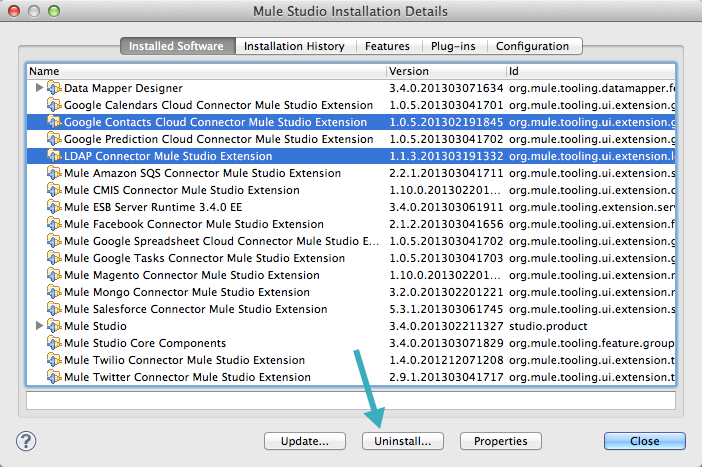Viewport: 702px width, 467px height.
Task: Click the Google Prediction Cloud Connector icon
Action: (54, 139)
